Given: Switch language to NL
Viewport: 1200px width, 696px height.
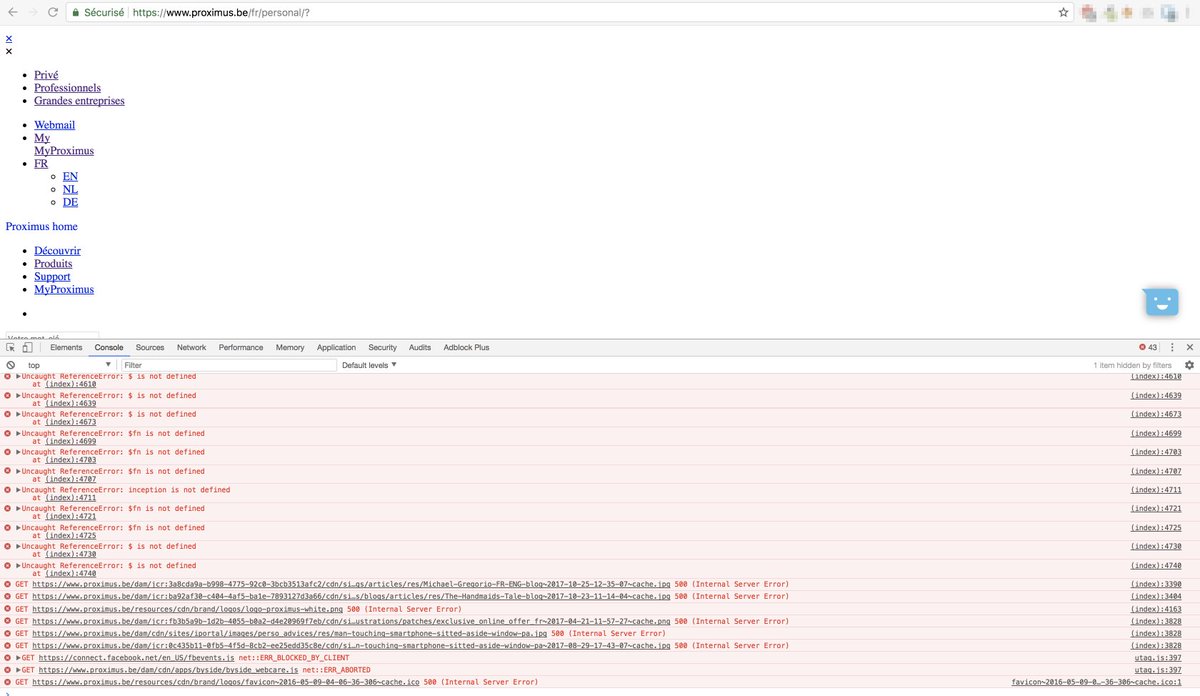Looking at the screenshot, I should 70,190.
